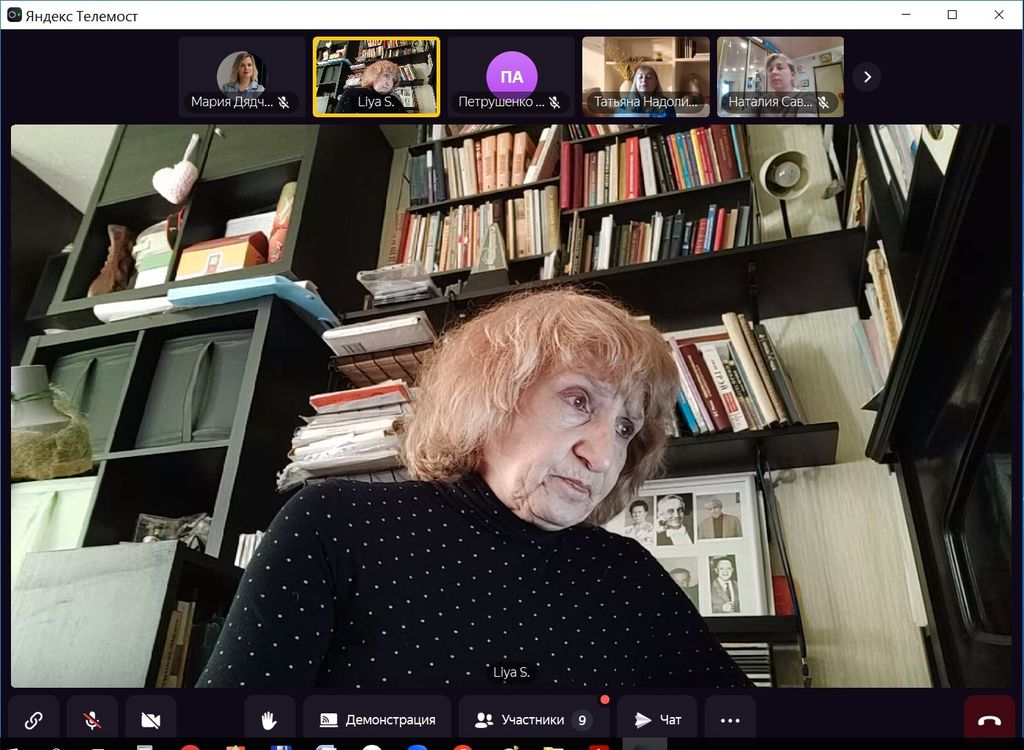Select the highlighted Liya S. thumbnail

(376, 76)
